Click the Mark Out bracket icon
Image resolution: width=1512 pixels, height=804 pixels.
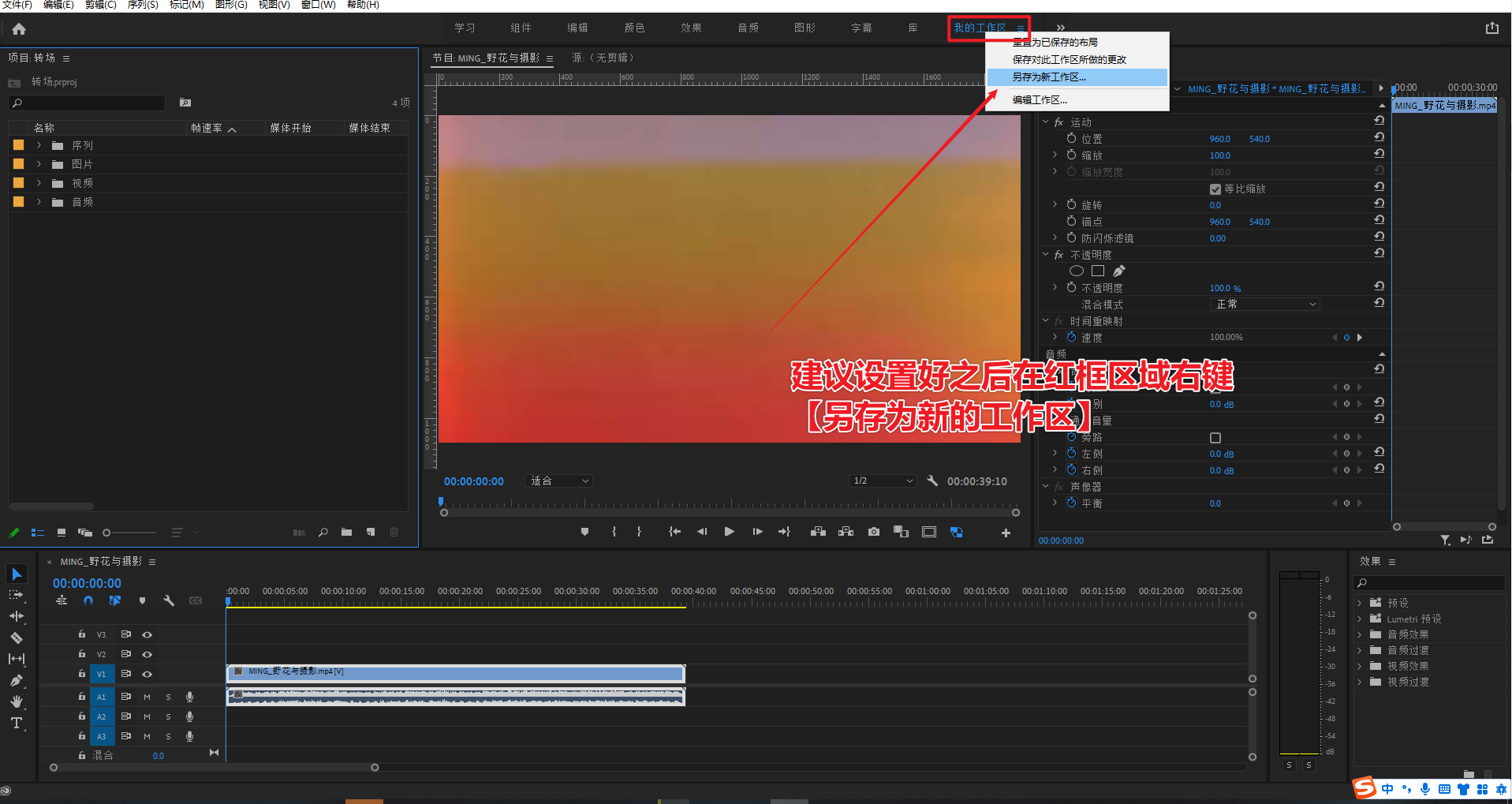point(639,532)
